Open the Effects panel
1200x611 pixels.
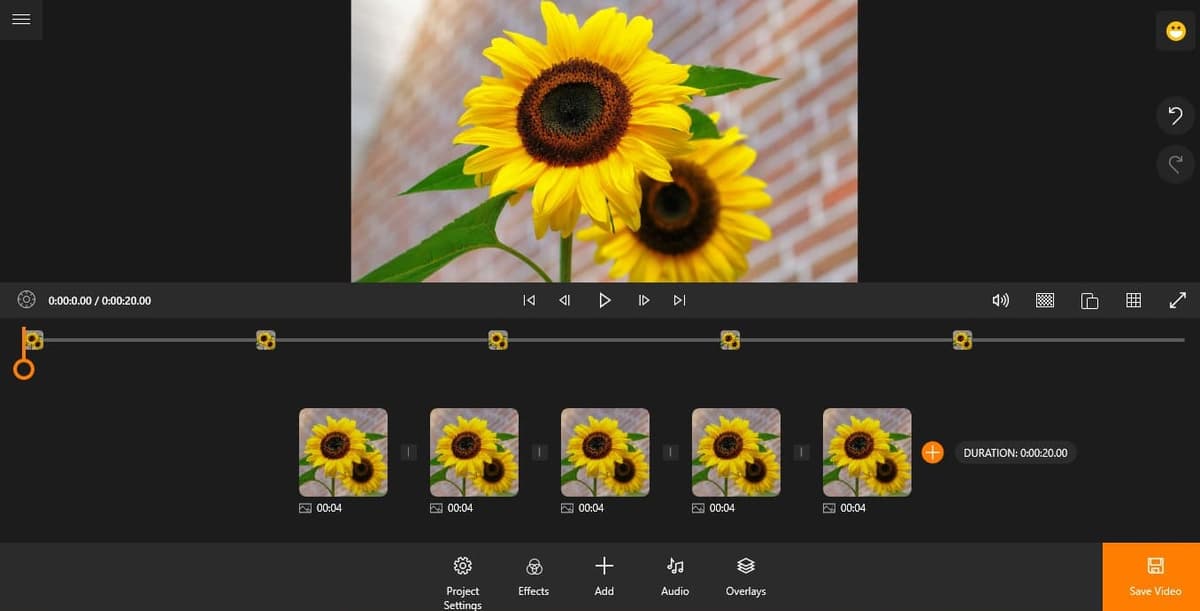tap(534, 577)
